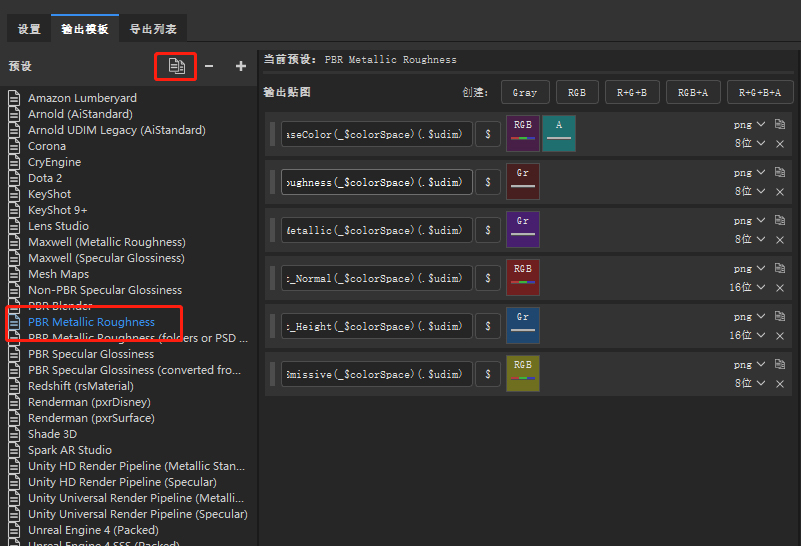Delete the Metallic output map with X

pos(780,240)
